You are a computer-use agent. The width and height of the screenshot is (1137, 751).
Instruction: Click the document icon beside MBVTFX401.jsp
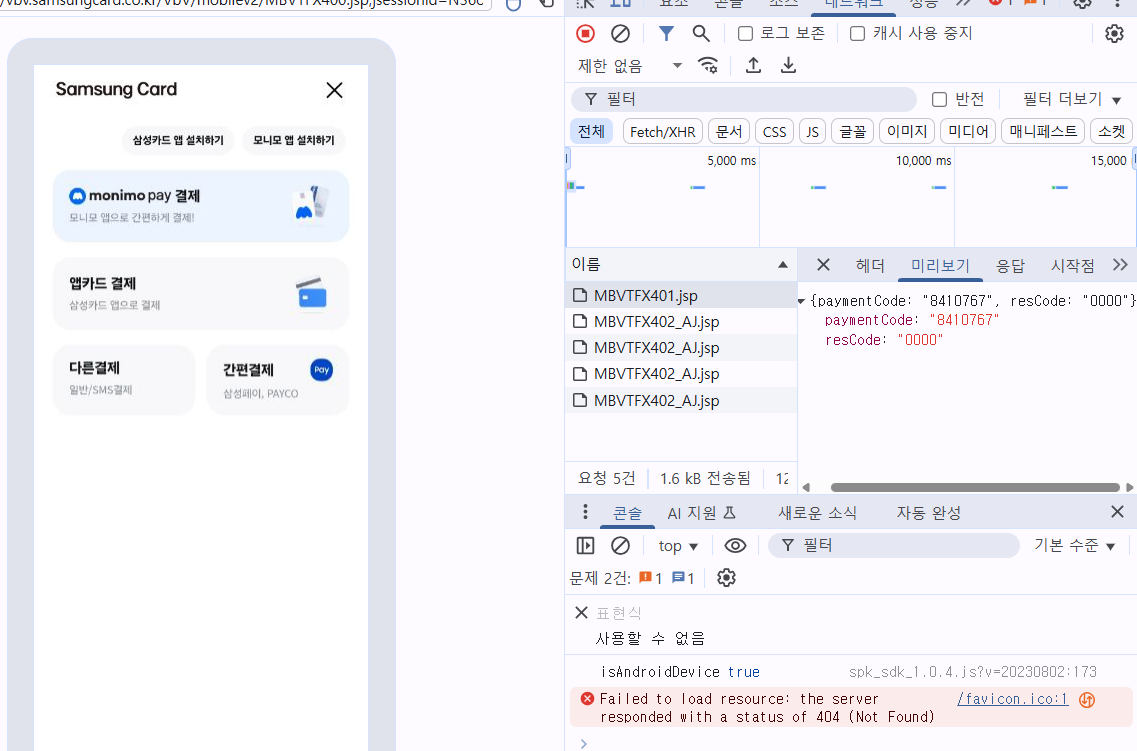click(579, 295)
